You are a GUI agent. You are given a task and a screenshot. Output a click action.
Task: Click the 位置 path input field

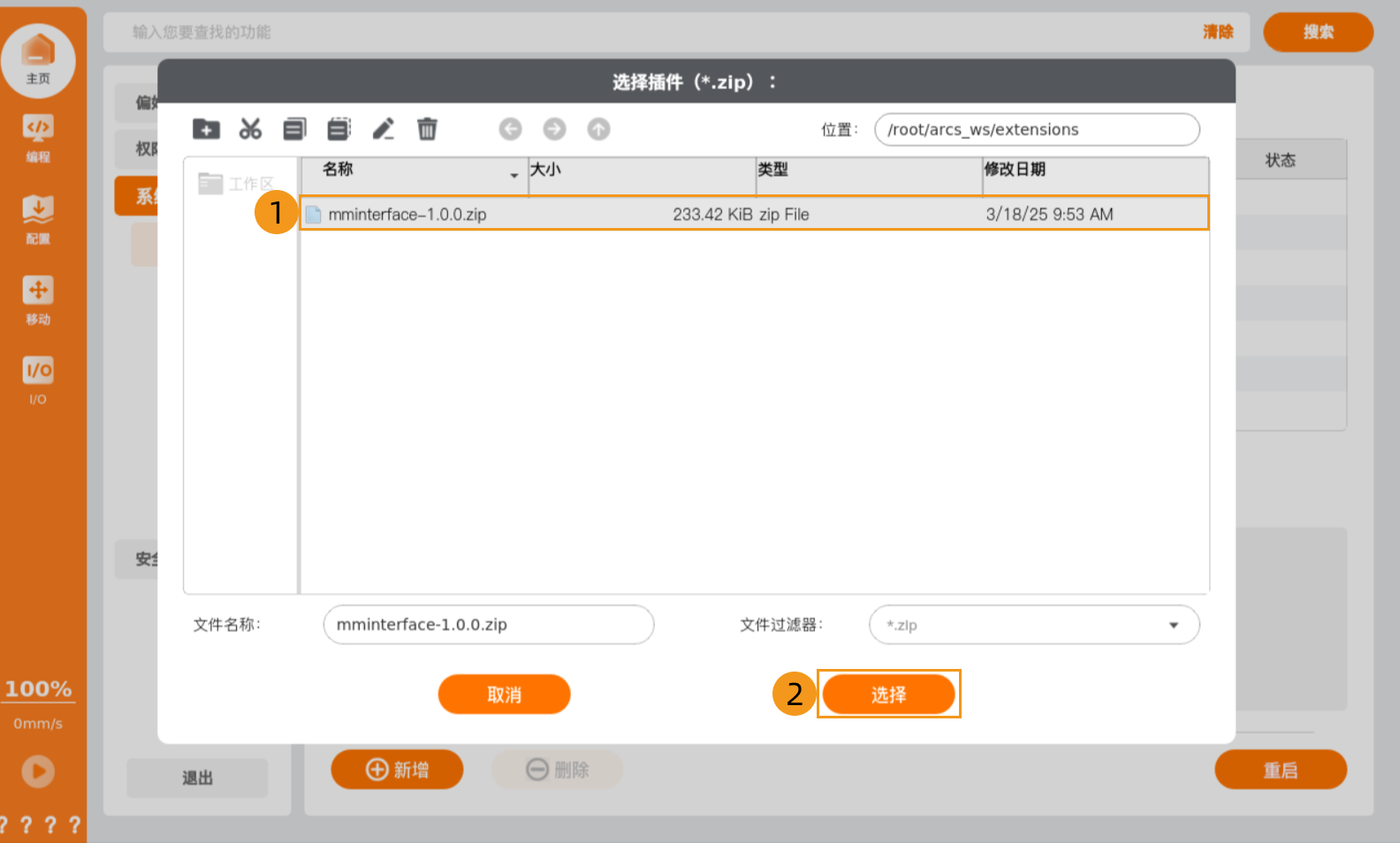coord(1036,130)
